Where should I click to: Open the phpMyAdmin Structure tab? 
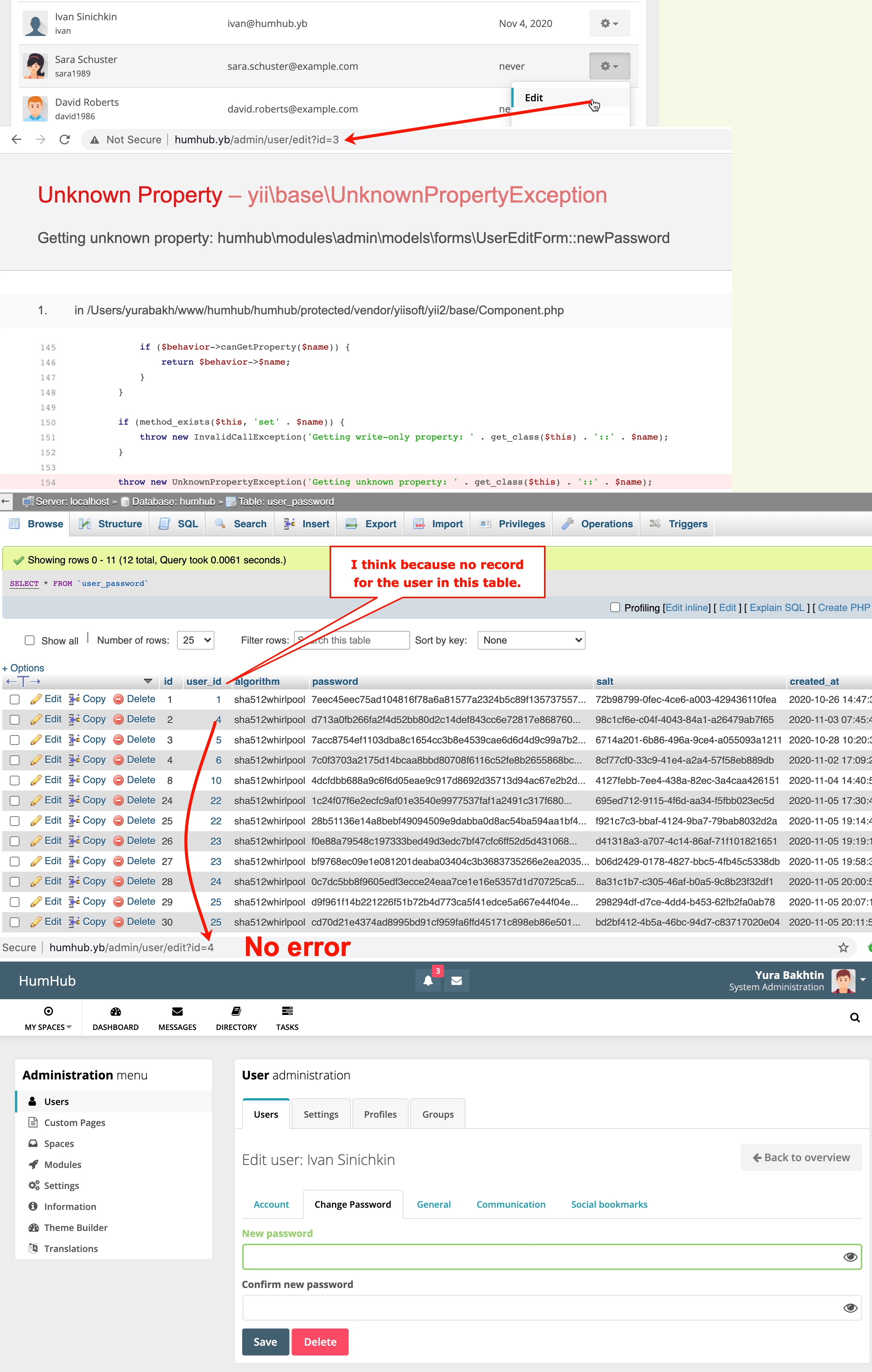(109, 524)
